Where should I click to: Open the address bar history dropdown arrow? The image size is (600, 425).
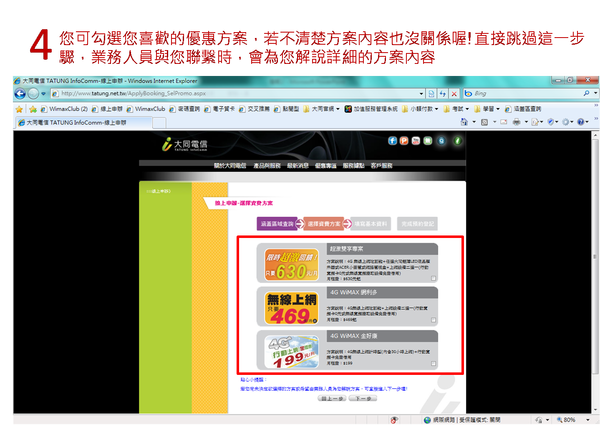coord(421,93)
